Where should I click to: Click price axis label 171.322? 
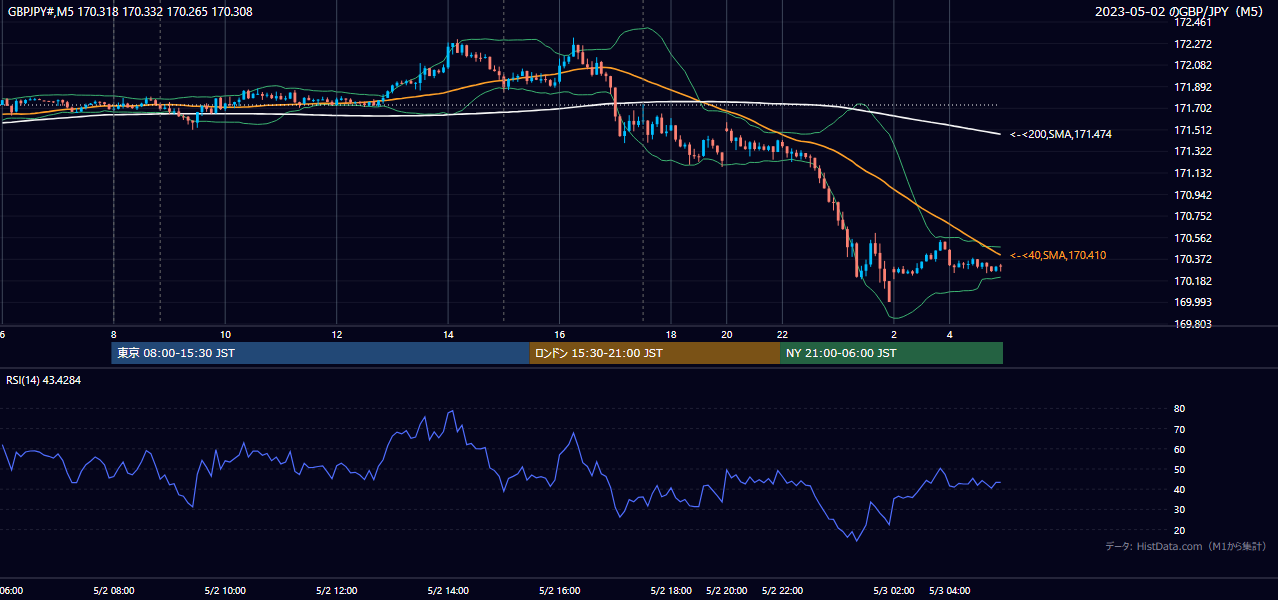click(x=1193, y=151)
